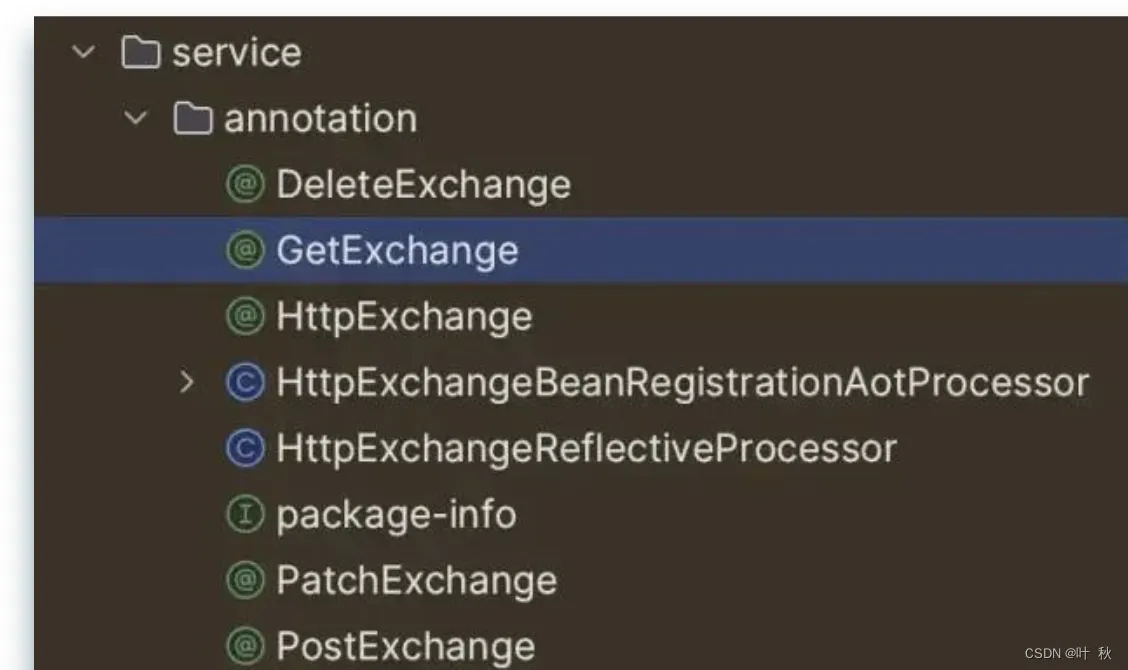The height and width of the screenshot is (670, 1128).
Task: Open the HttpExchange annotation file
Action: coord(404,317)
